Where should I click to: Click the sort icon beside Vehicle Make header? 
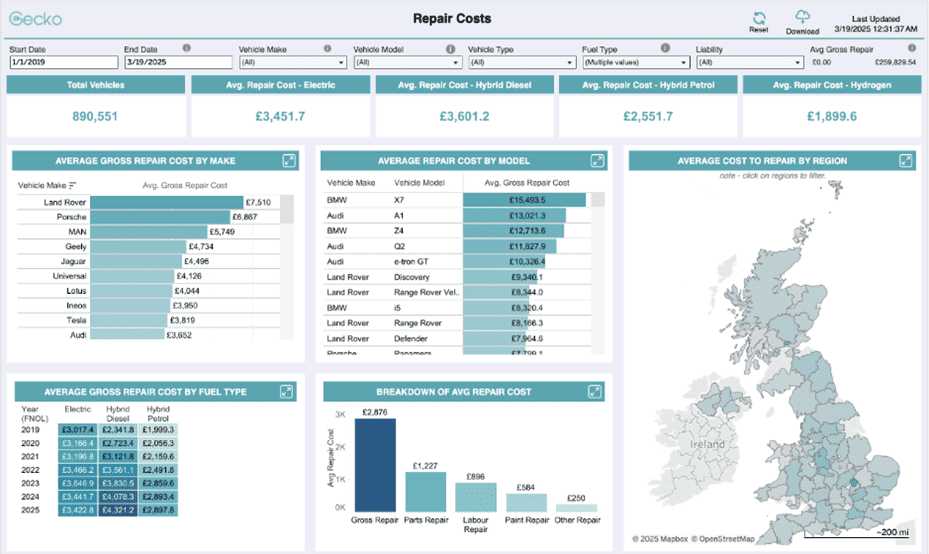click(73, 185)
